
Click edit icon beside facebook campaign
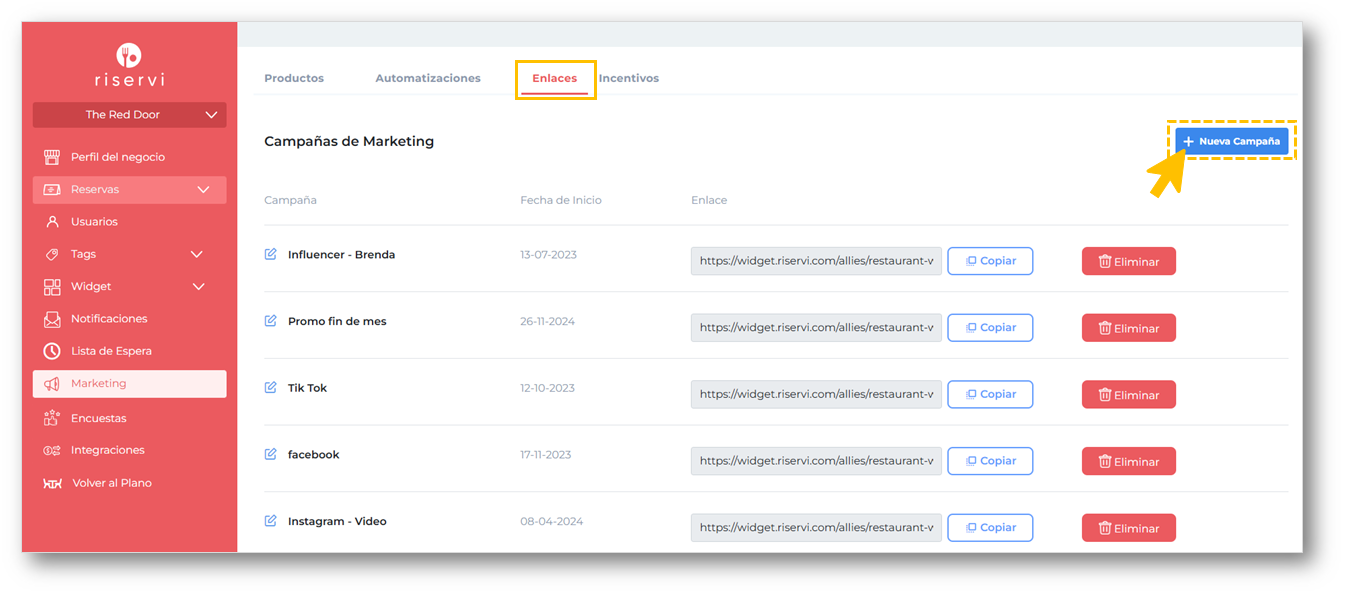point(270,455)
